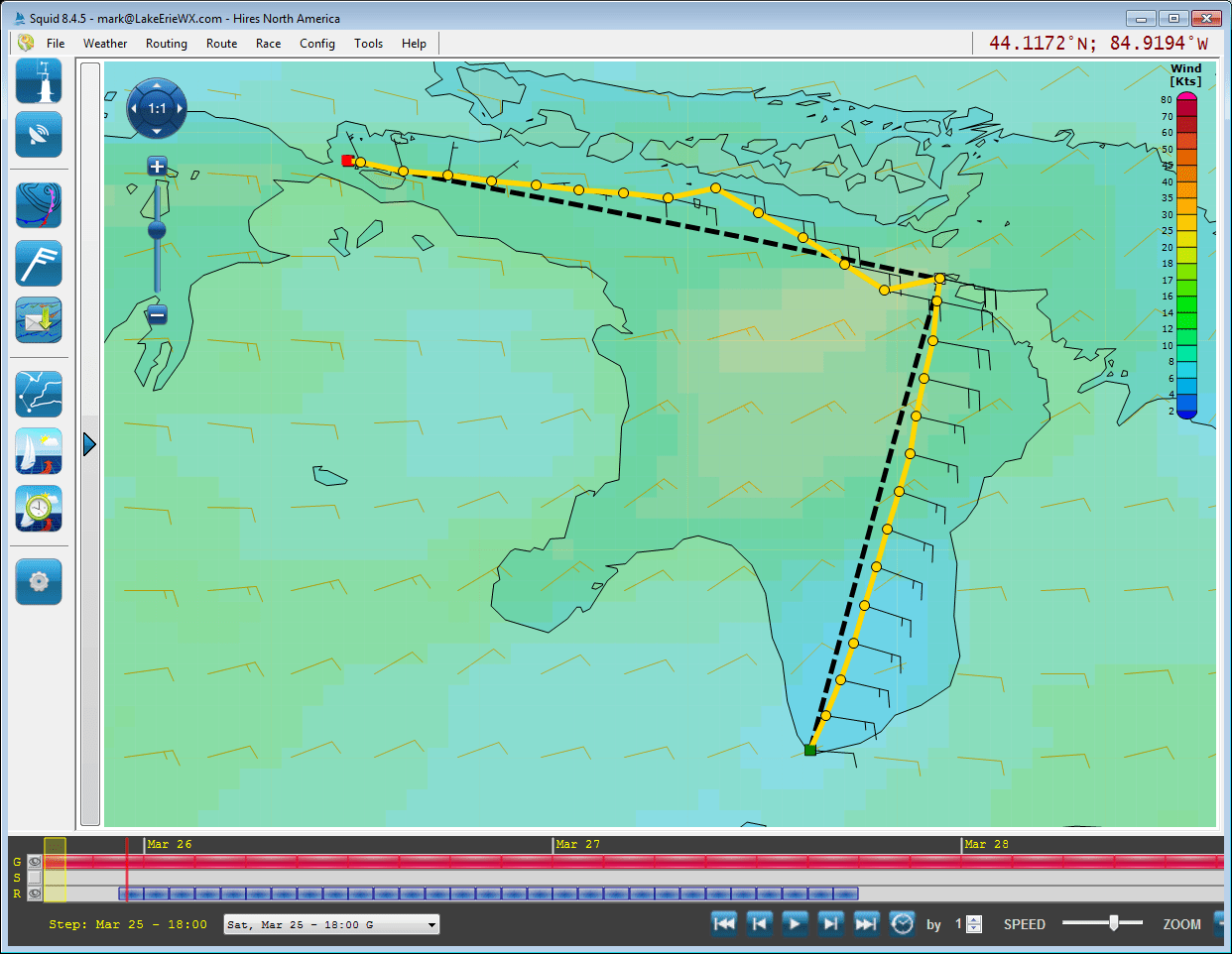This screenshot has width=1232, height=954.
Task: Open the Weather menu
Action: [104, 43]
